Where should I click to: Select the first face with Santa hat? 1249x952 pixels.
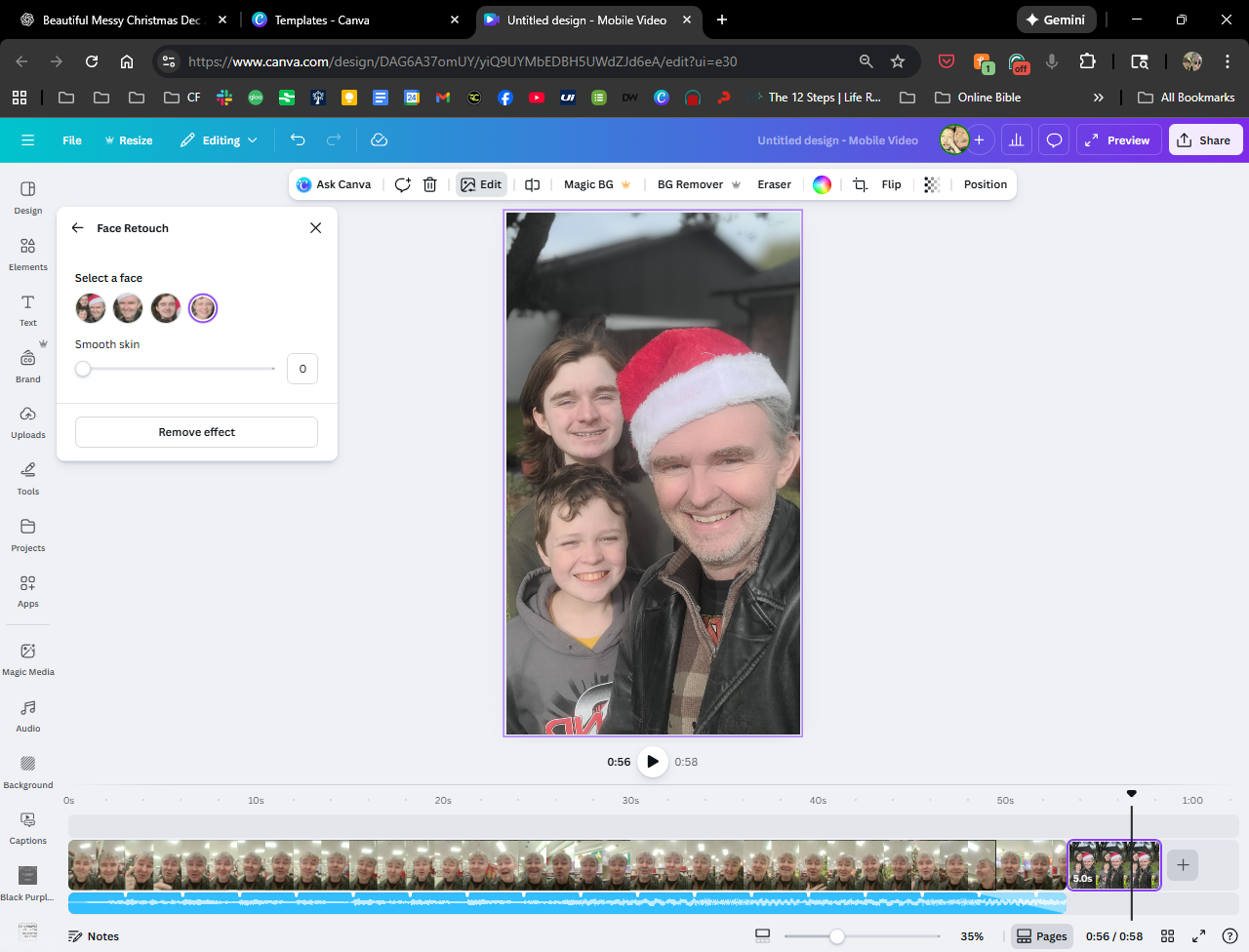point(91,308)
